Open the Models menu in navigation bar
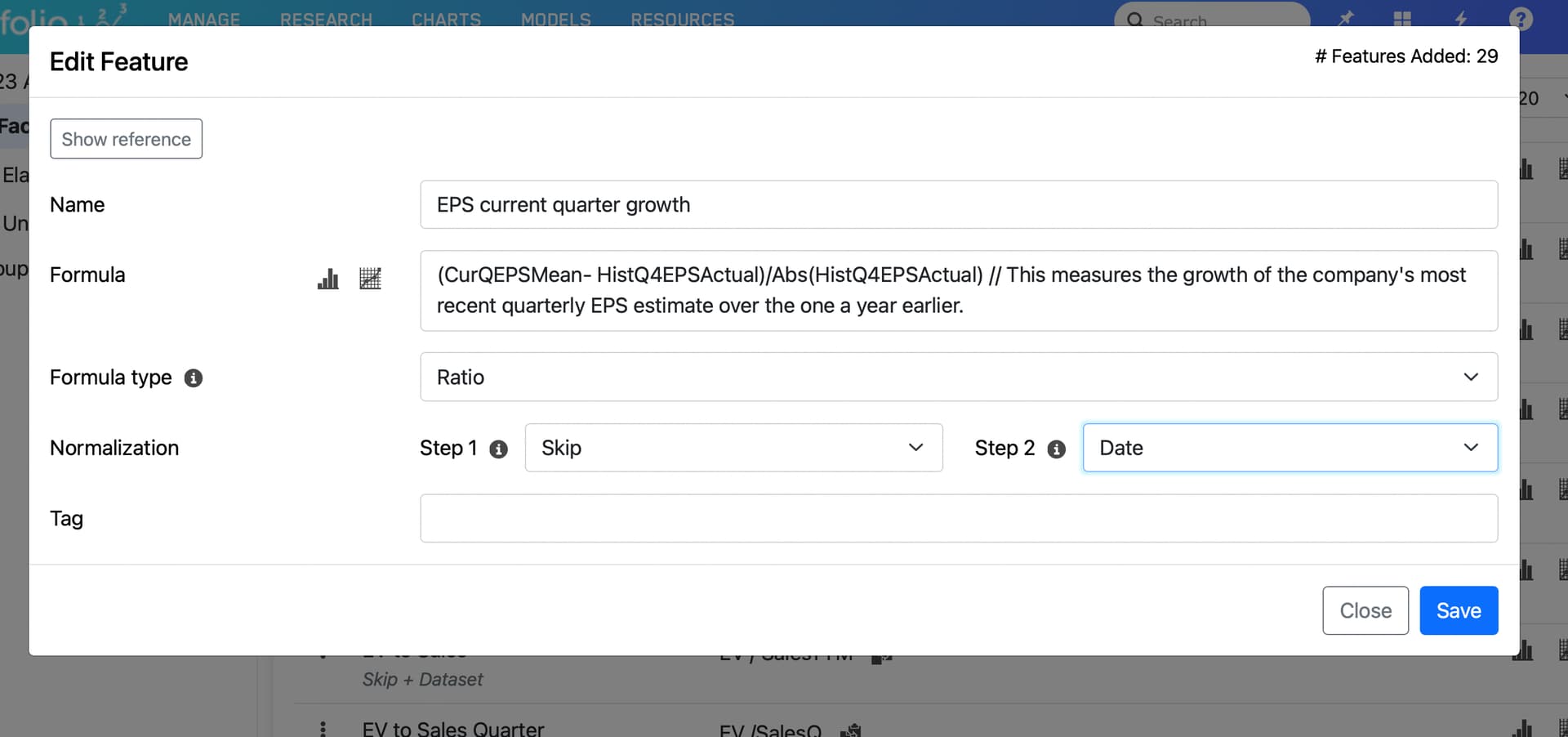Image resolution: width=1568 pixels, height=737 pixels. (x=555, y=19)
